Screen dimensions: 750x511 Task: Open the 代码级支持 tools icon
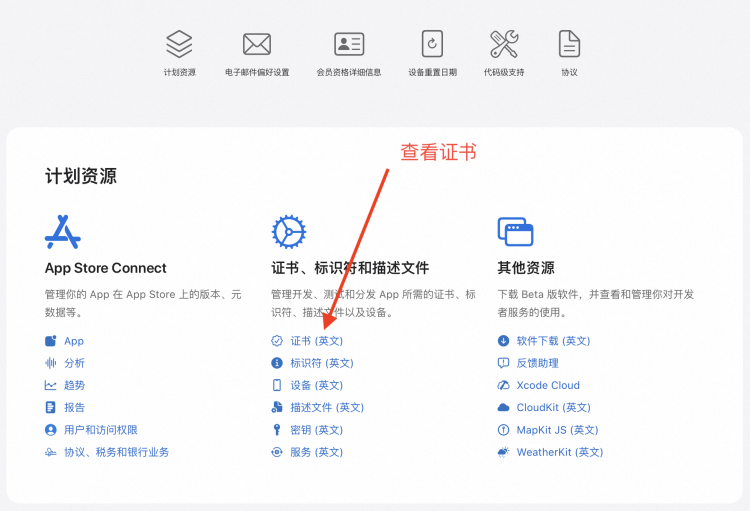point(504,44)
